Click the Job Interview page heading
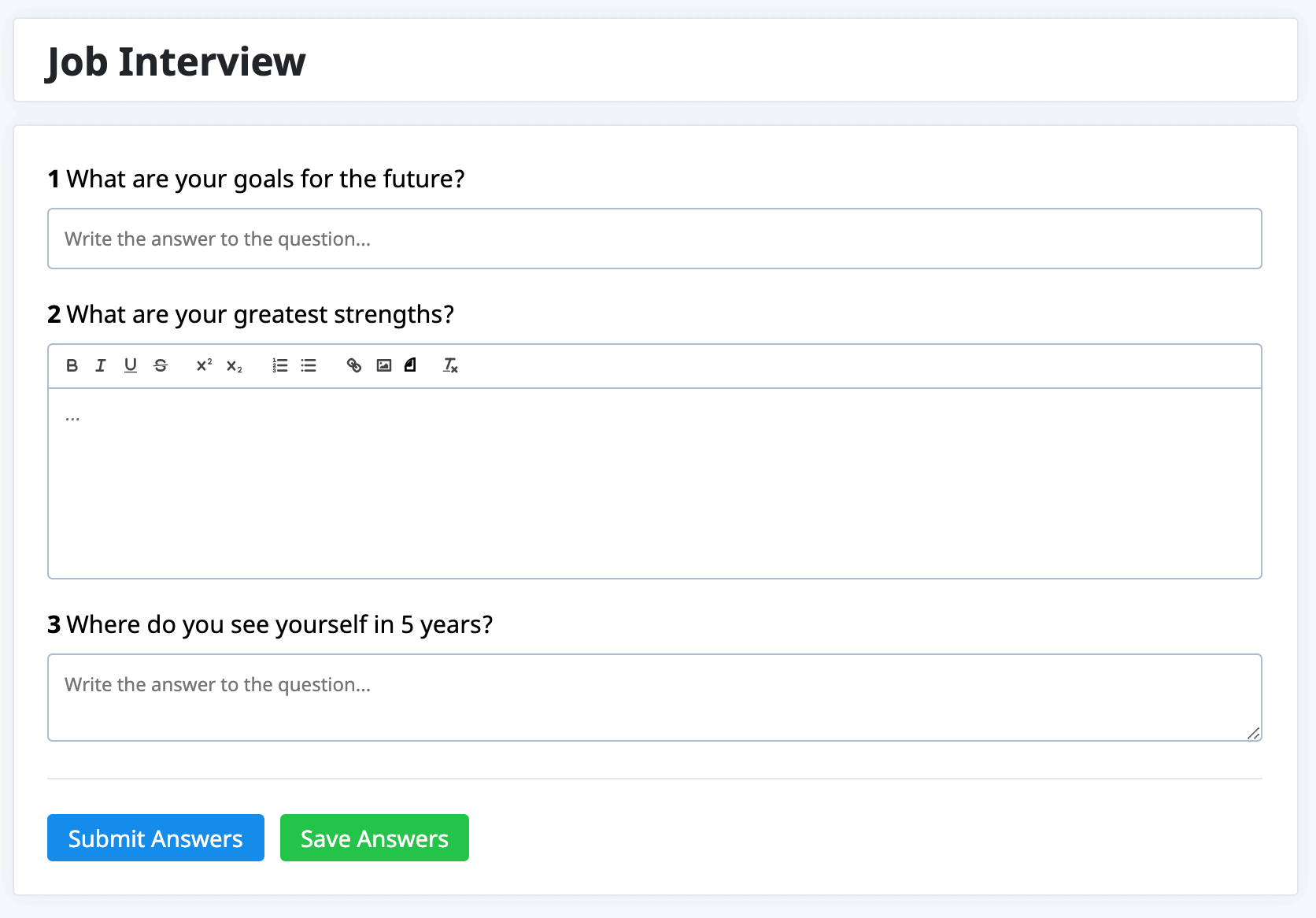The width and height of the screenshot is (1316, 918). click(x=176, y=61)
